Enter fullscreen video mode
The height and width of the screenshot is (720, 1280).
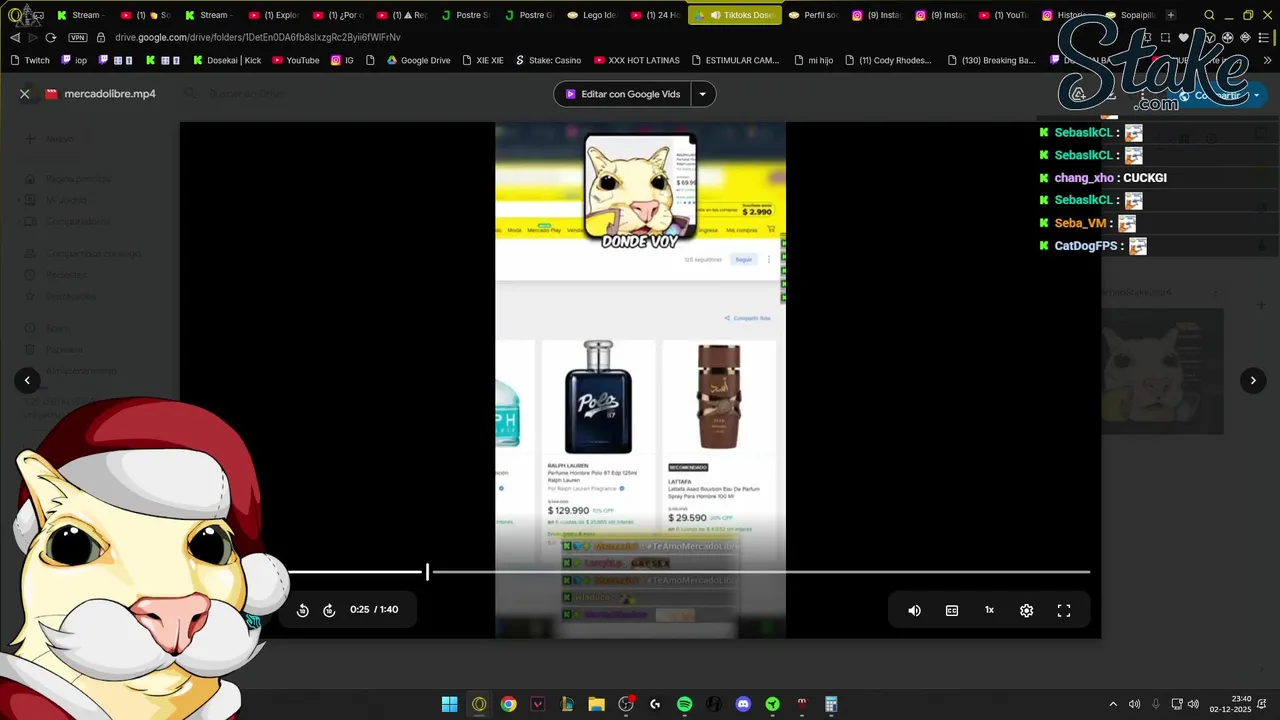(x=1064, y=610)
